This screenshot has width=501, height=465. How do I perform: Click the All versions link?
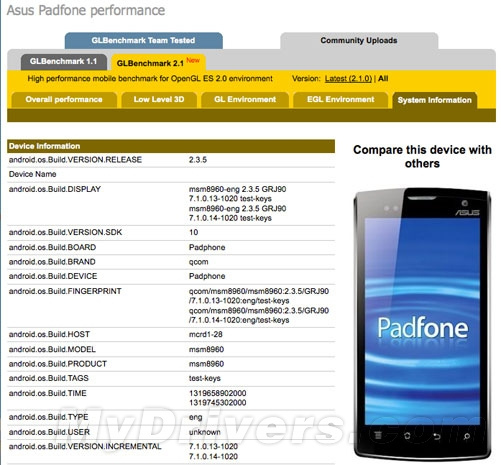[383, 79]
